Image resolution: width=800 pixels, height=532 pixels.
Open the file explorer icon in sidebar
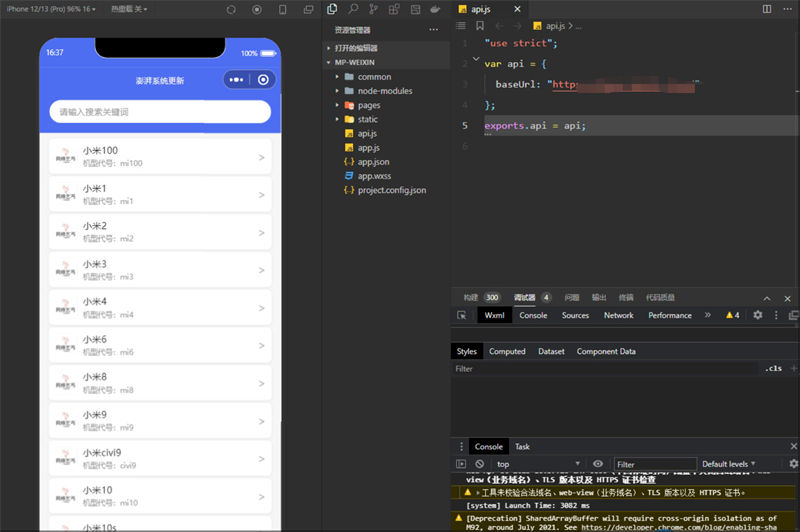(332, 9)
